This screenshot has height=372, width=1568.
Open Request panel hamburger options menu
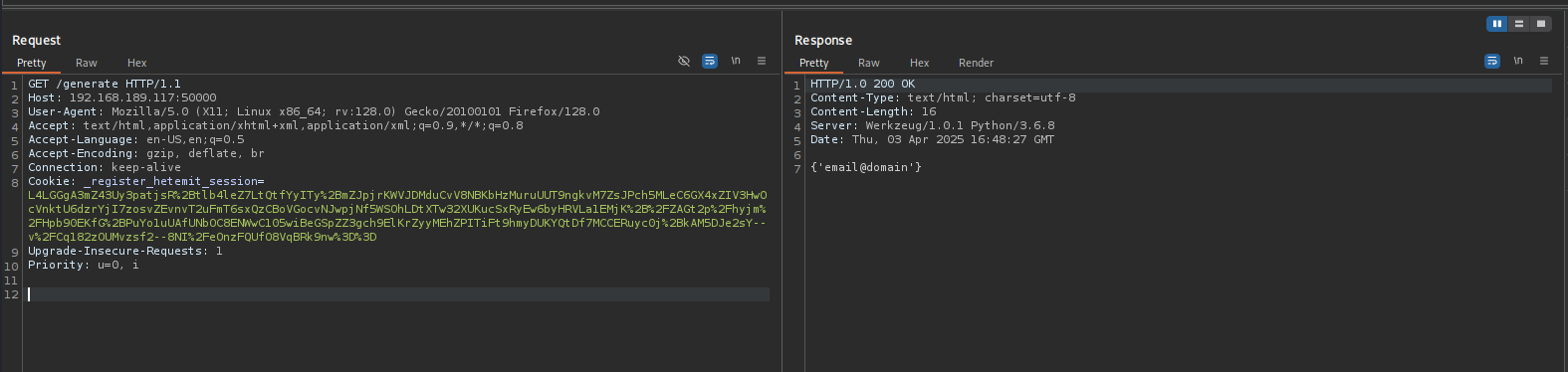(x=762, y=61)
